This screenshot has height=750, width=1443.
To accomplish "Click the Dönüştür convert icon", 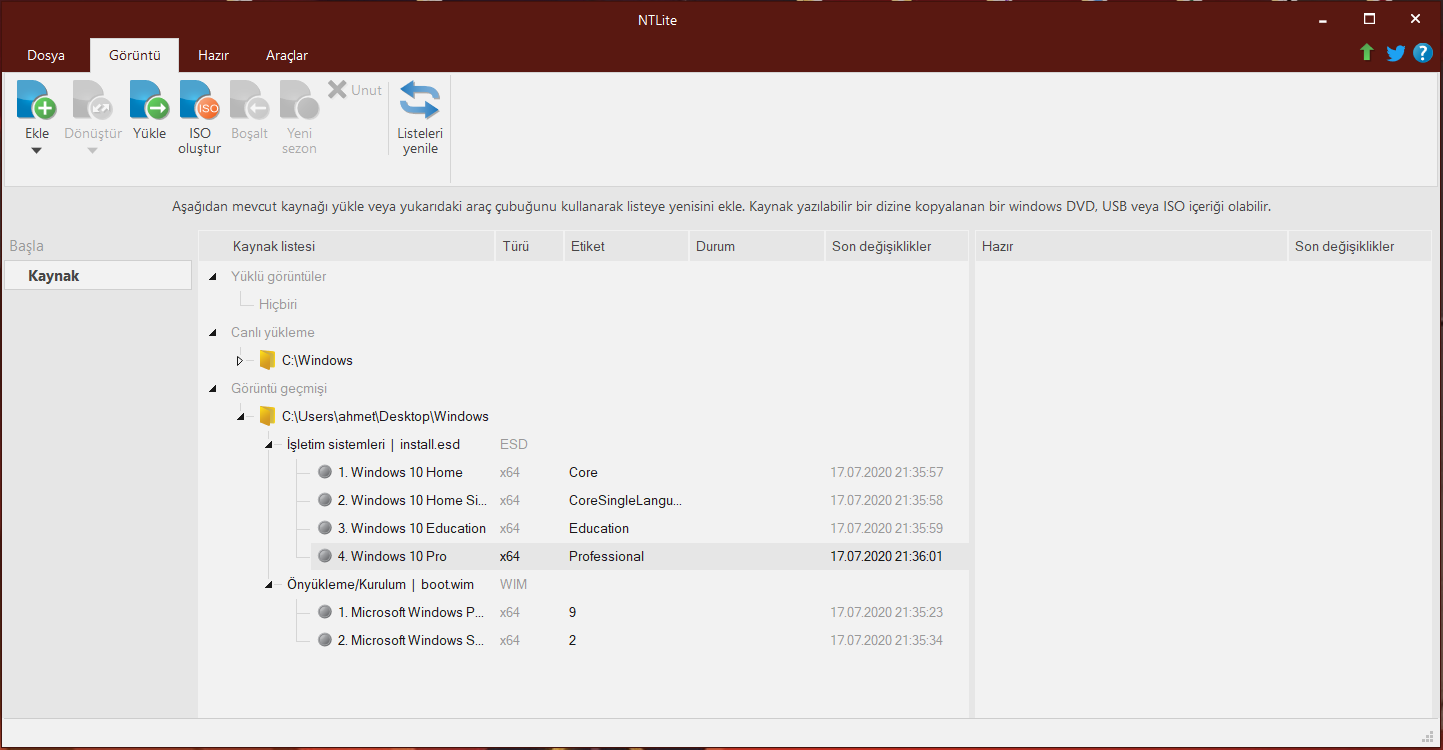I will (93, 101).
